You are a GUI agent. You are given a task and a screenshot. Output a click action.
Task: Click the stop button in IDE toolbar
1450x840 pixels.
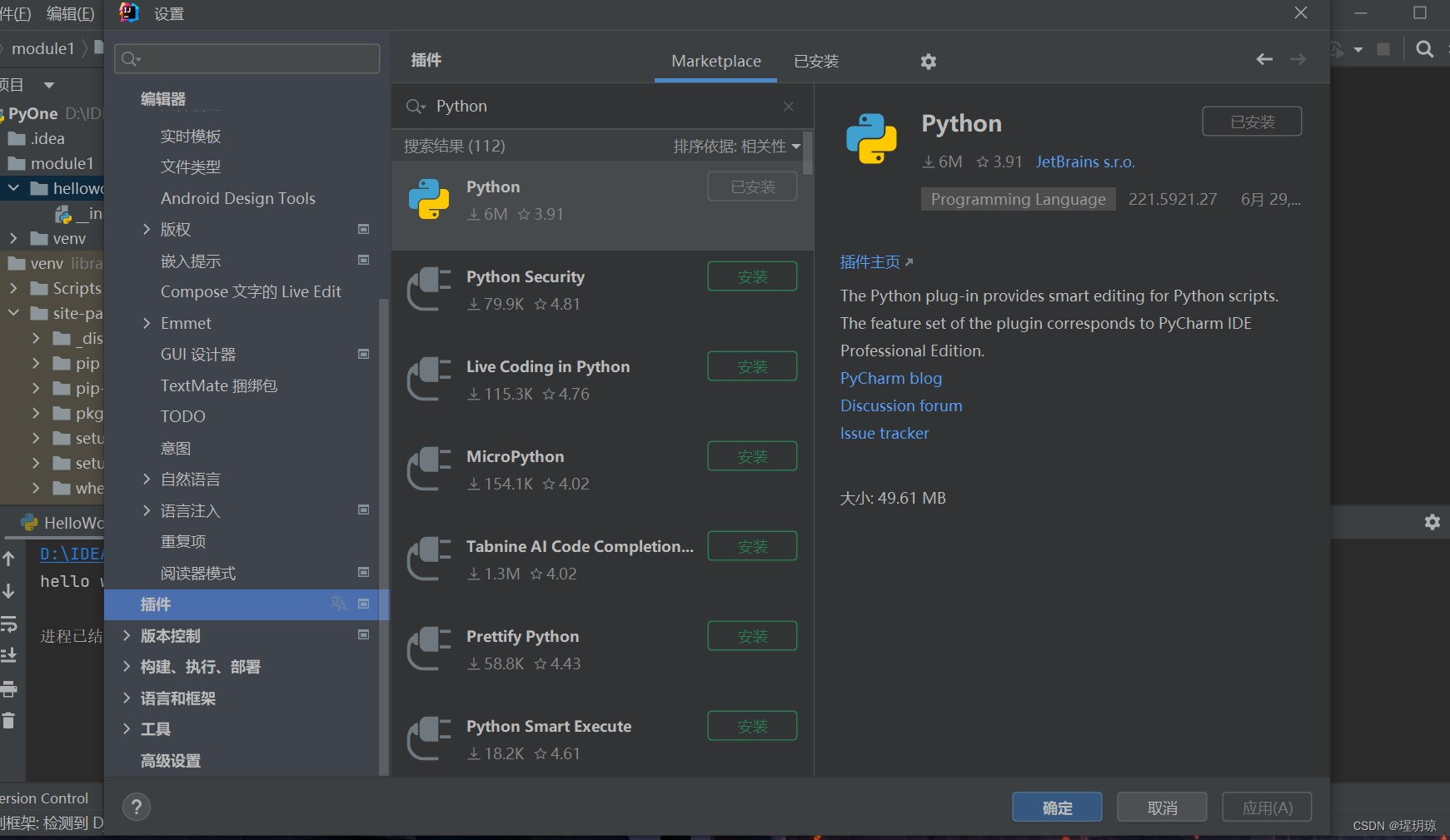(x=1383, y=49)
